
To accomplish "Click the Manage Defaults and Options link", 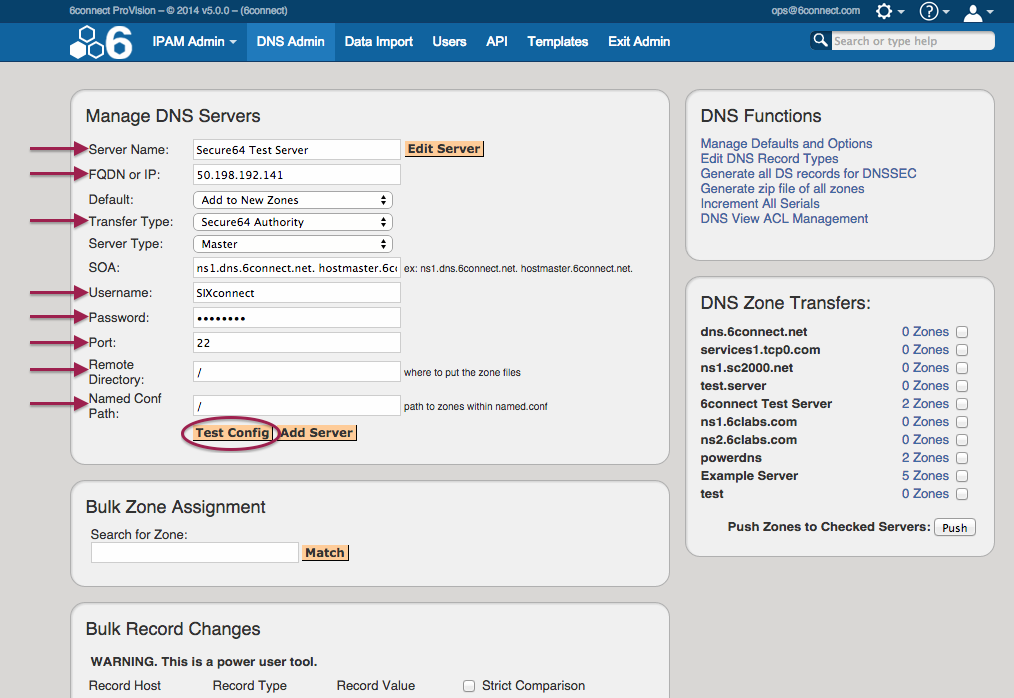I will (786, 144).
